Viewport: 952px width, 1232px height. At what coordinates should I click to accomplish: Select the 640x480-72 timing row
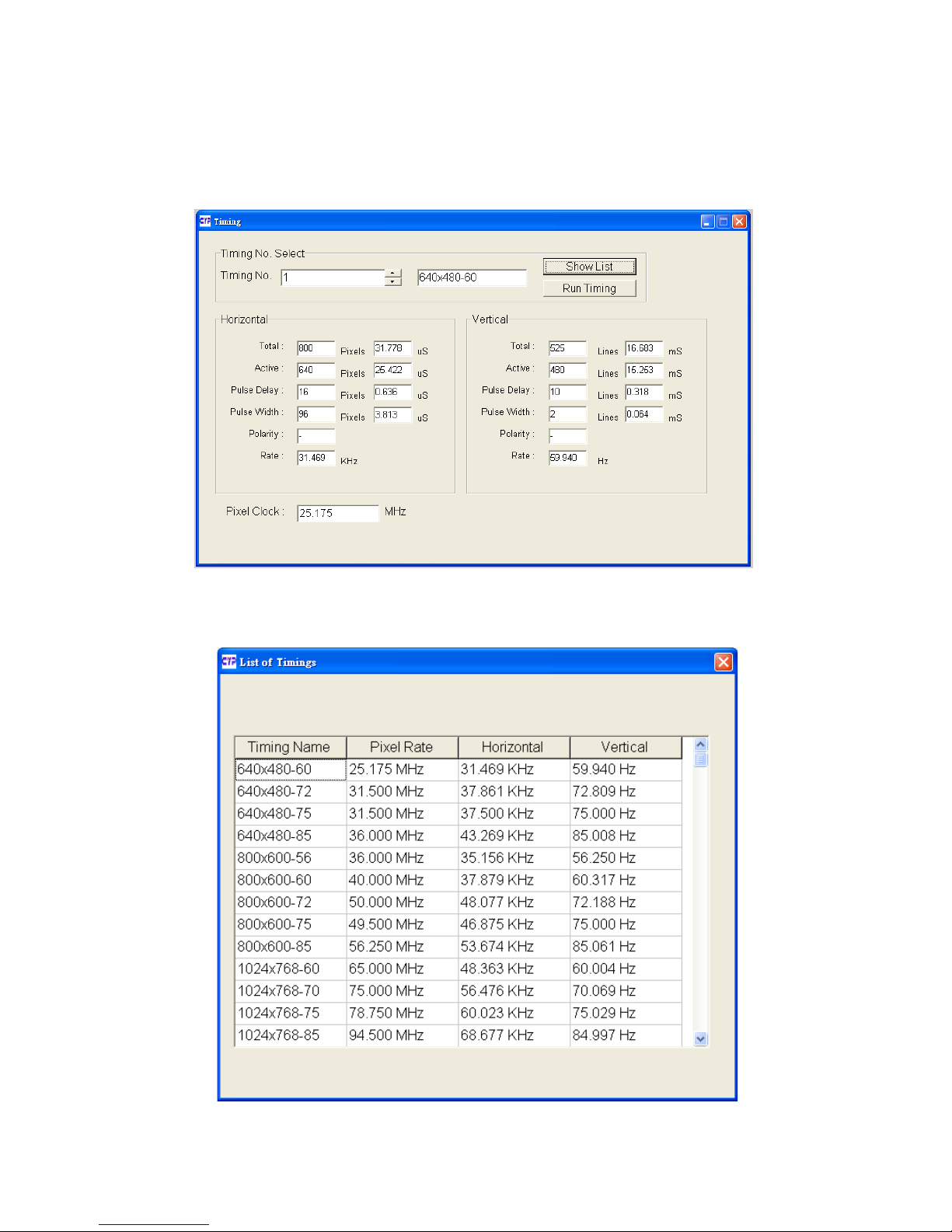pos(459,791)
